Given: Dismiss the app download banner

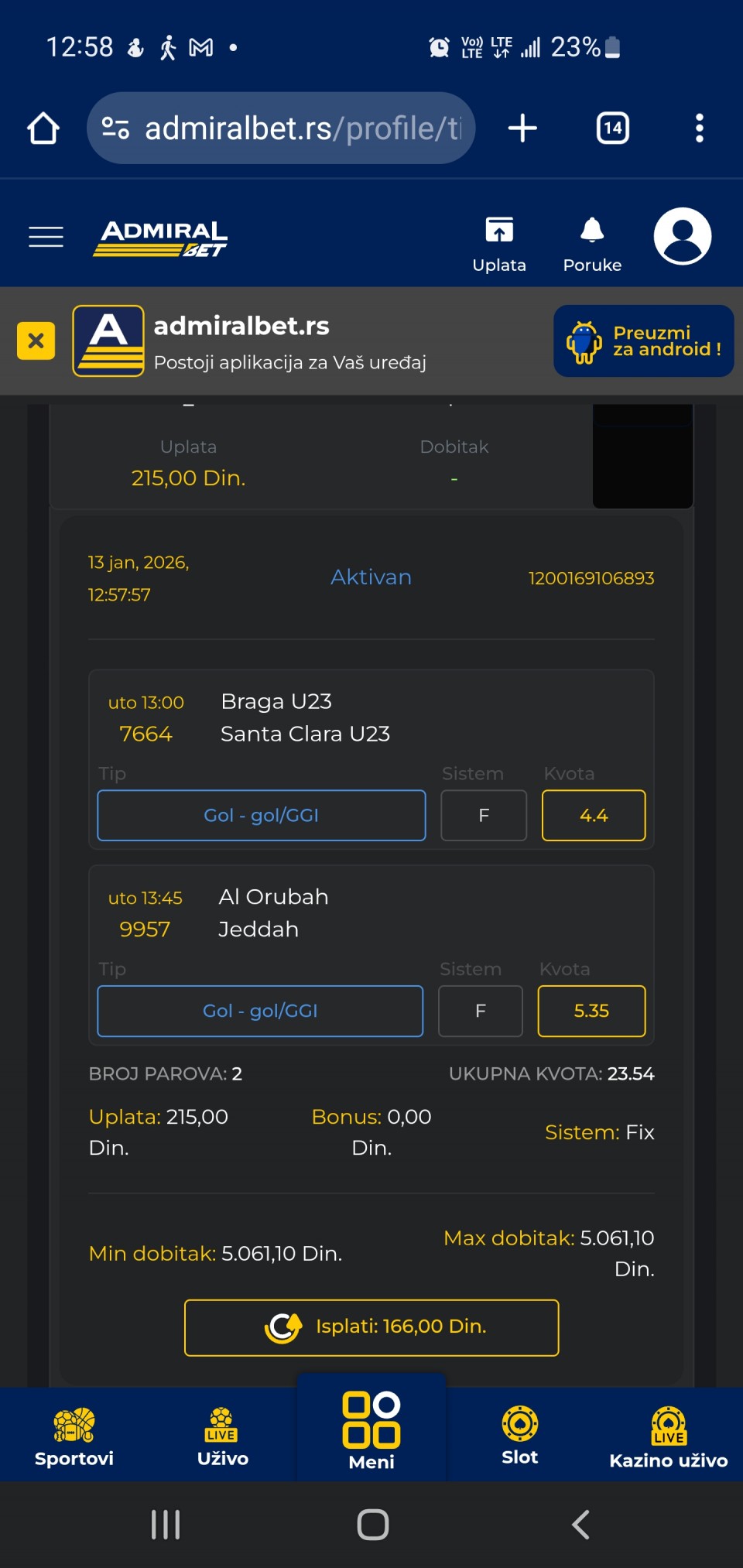Looking at the screenshot, I should (36, 341).
